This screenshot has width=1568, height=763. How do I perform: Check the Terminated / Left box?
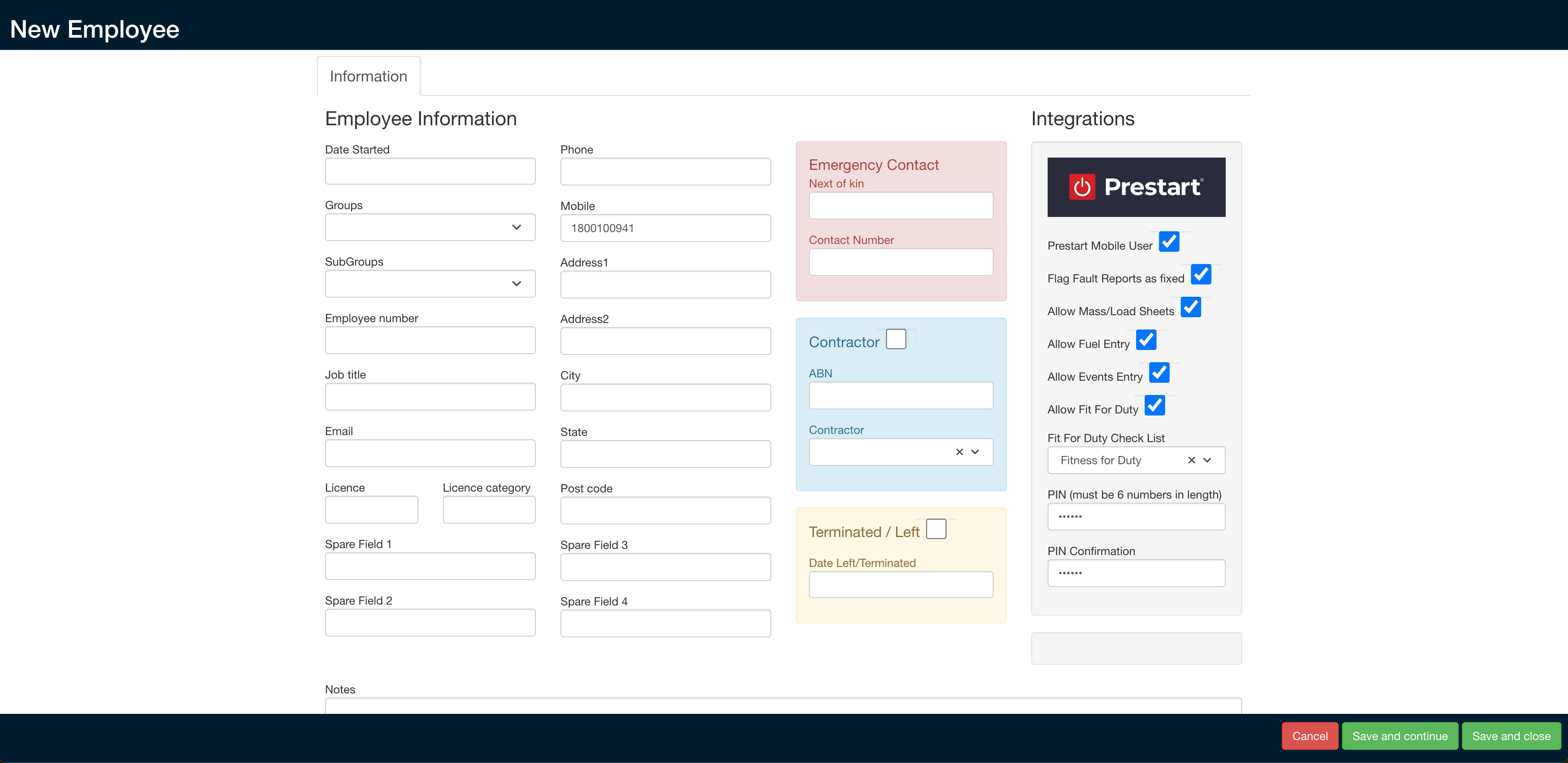[937, 528]
